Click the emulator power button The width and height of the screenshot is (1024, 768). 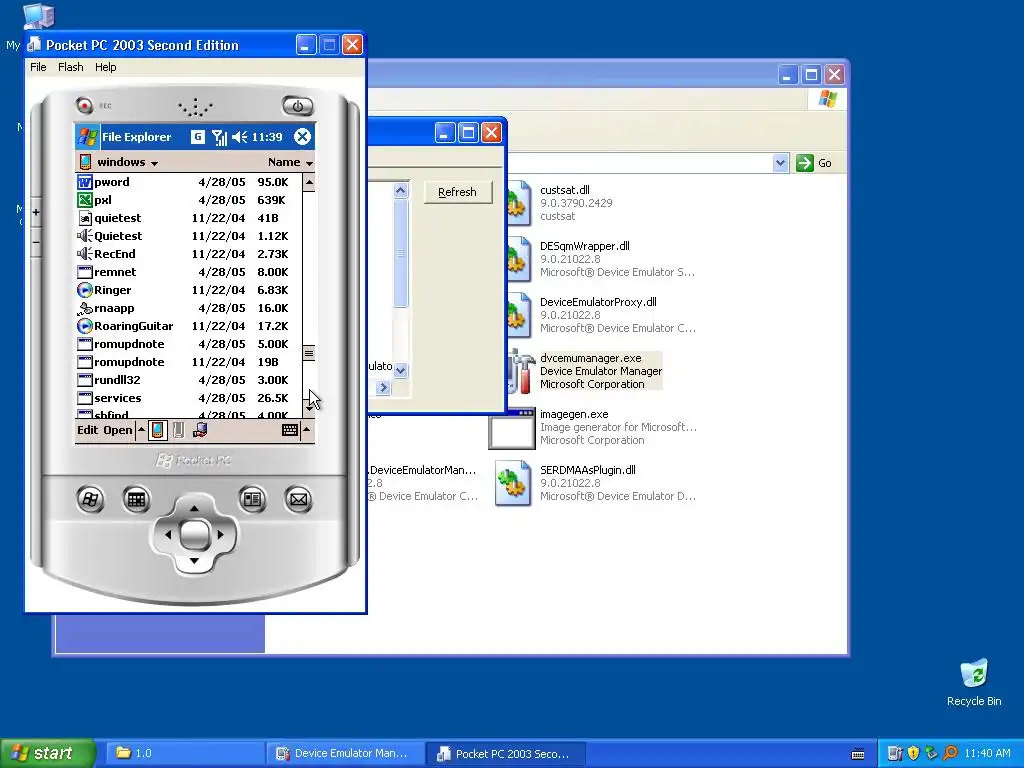click(x=298, y=106)
